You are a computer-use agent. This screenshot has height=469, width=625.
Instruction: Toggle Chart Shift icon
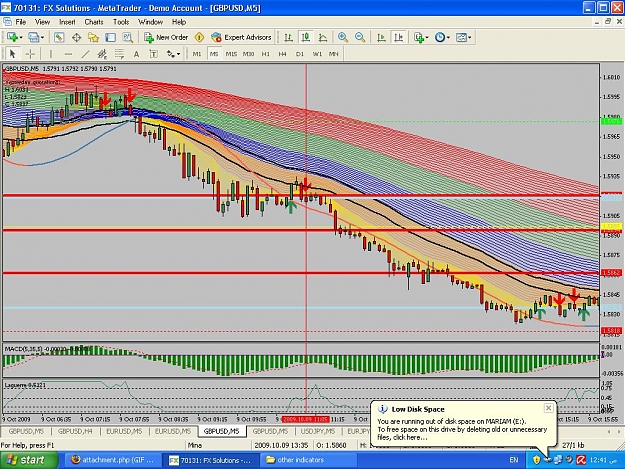coord(398,37)
